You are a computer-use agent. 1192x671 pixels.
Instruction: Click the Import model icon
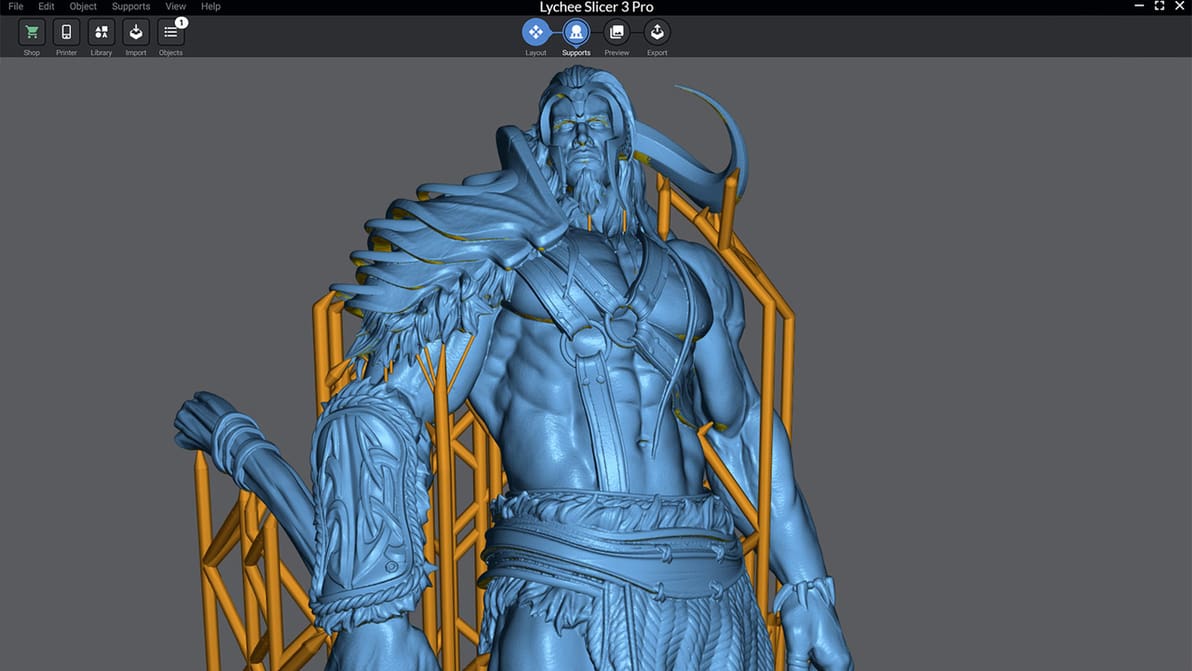pyautogui.click(x=136, y=33)
